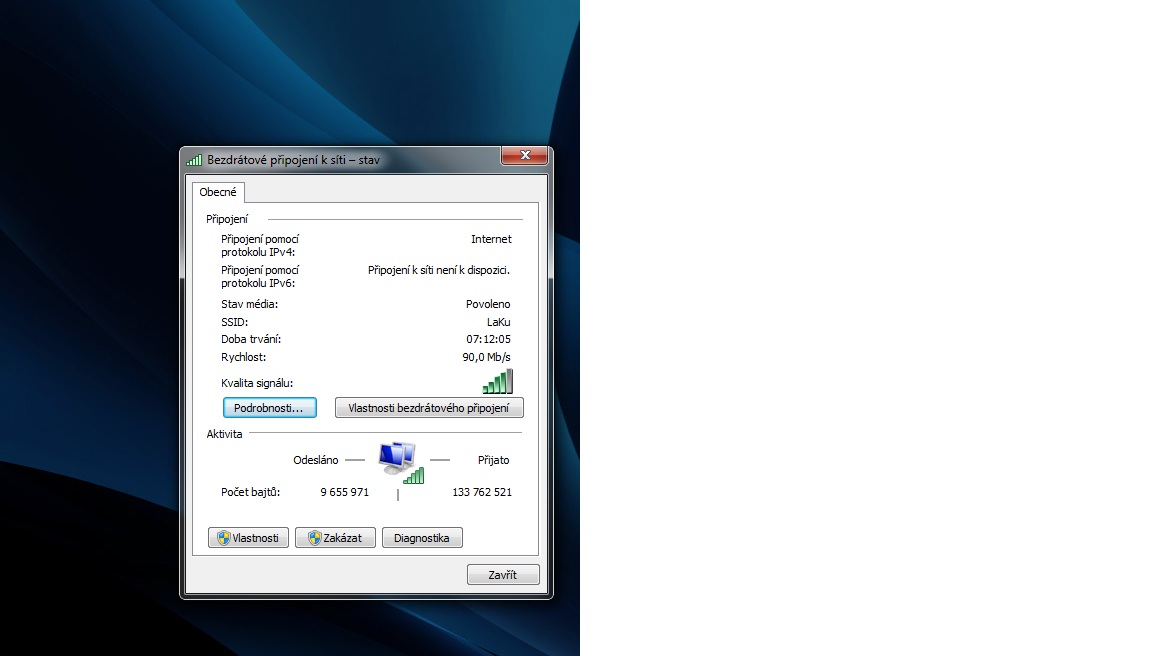Click the window title Bezdrátové připojení k síti – stav
The height and width of the screenshot is (656, 1152).
(293, 159)
